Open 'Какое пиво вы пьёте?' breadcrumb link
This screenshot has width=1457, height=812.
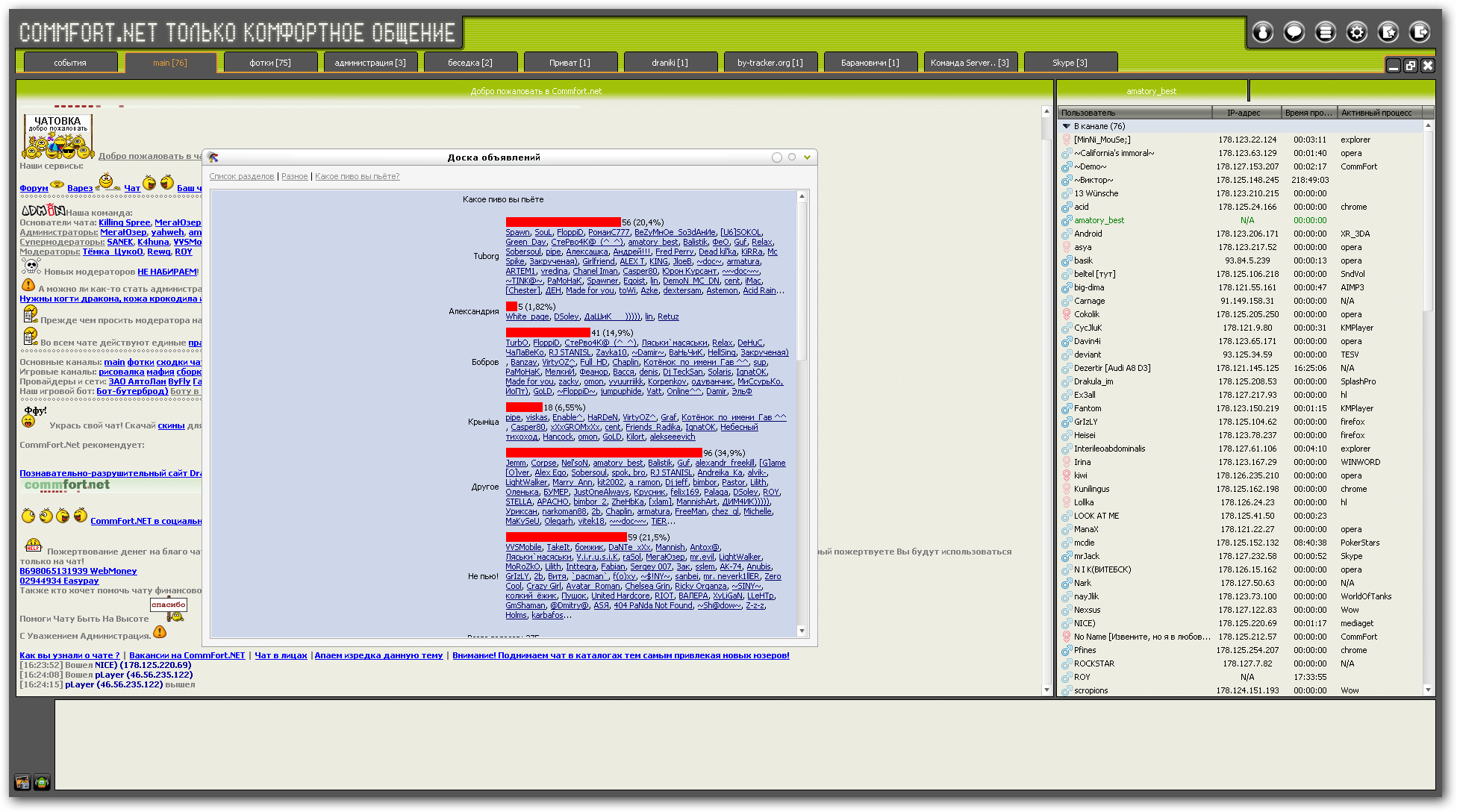point(358,177)
